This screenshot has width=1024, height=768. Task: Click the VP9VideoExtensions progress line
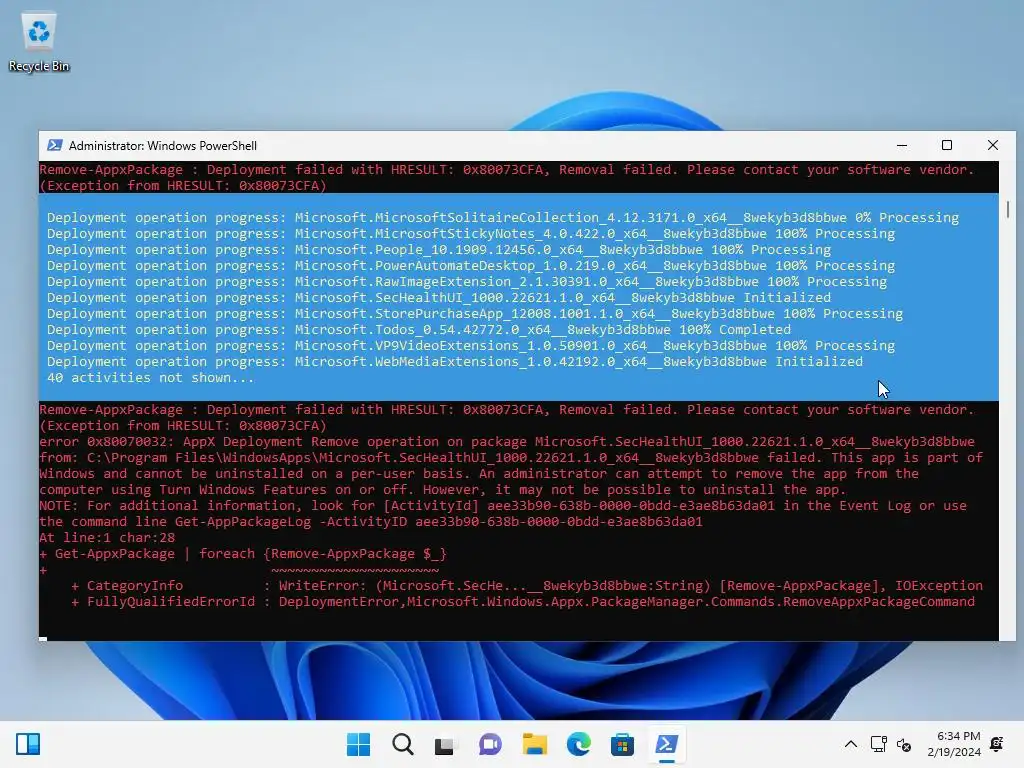[471, 345]
